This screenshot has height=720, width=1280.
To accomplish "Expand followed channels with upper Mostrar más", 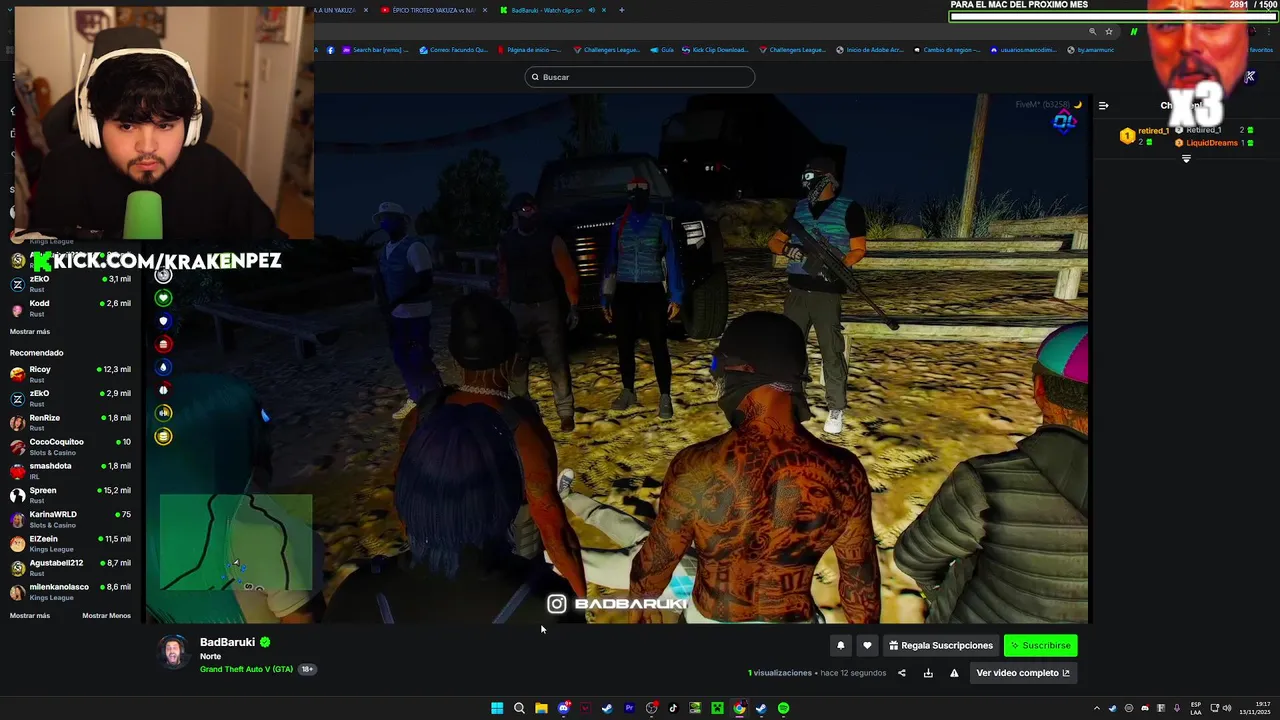I will tap(30, 332).
